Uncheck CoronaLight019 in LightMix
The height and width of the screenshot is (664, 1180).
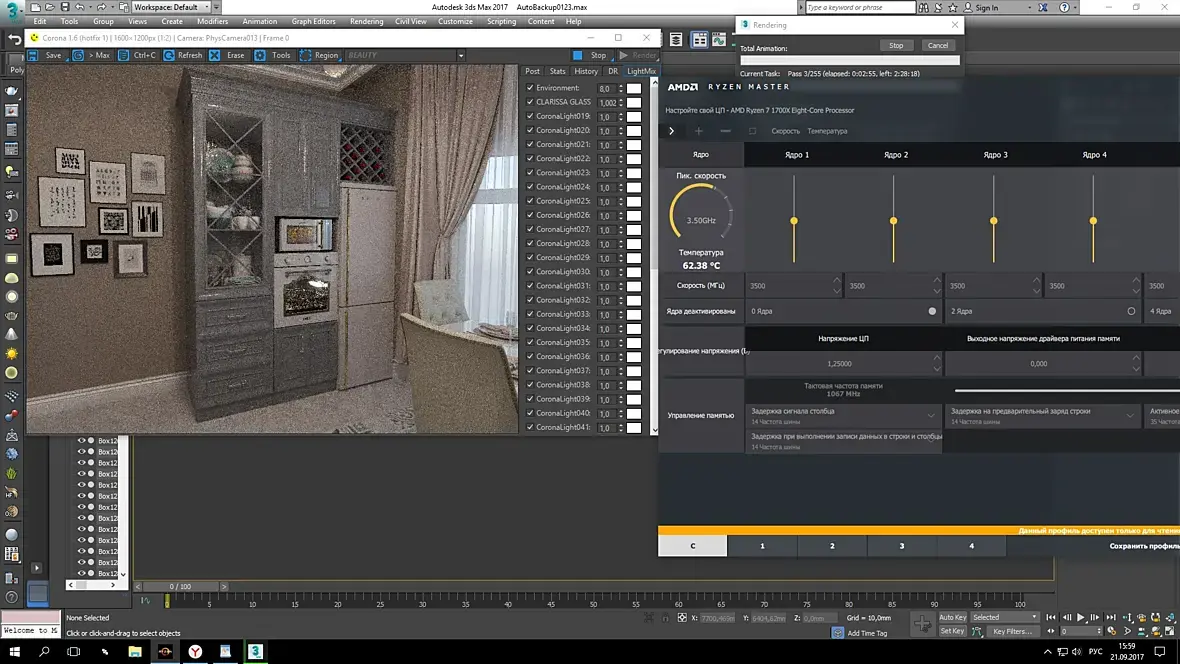[x=530, y=116]
